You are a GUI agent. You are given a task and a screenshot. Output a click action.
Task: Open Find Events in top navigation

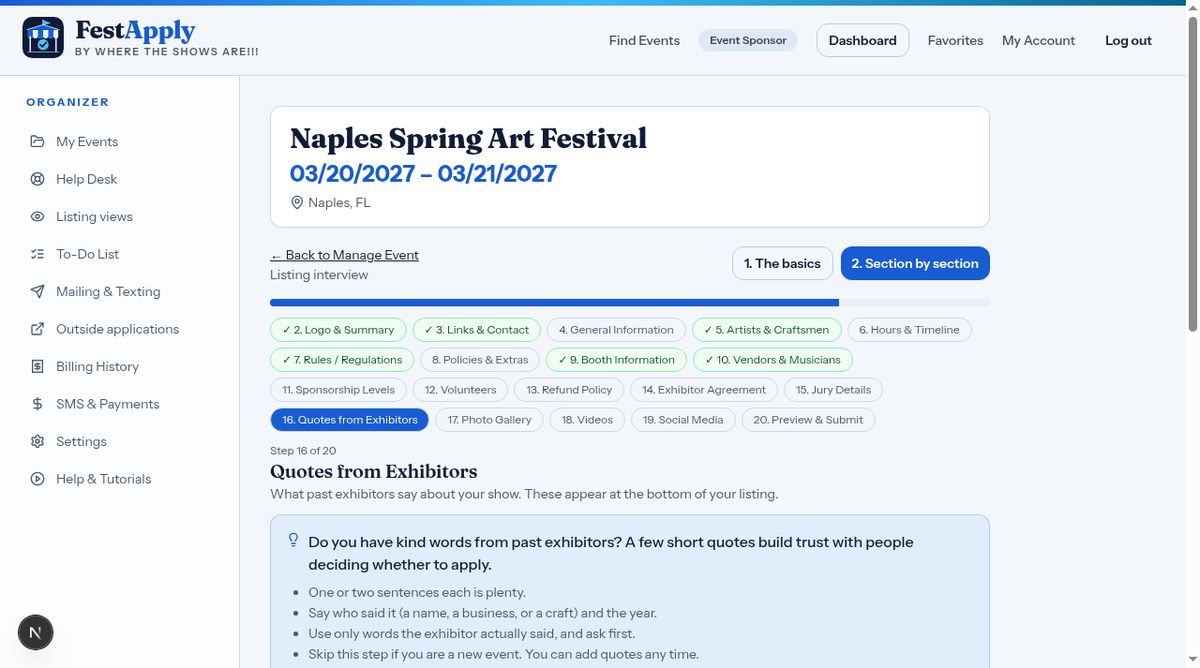click(x=644, y=41)
